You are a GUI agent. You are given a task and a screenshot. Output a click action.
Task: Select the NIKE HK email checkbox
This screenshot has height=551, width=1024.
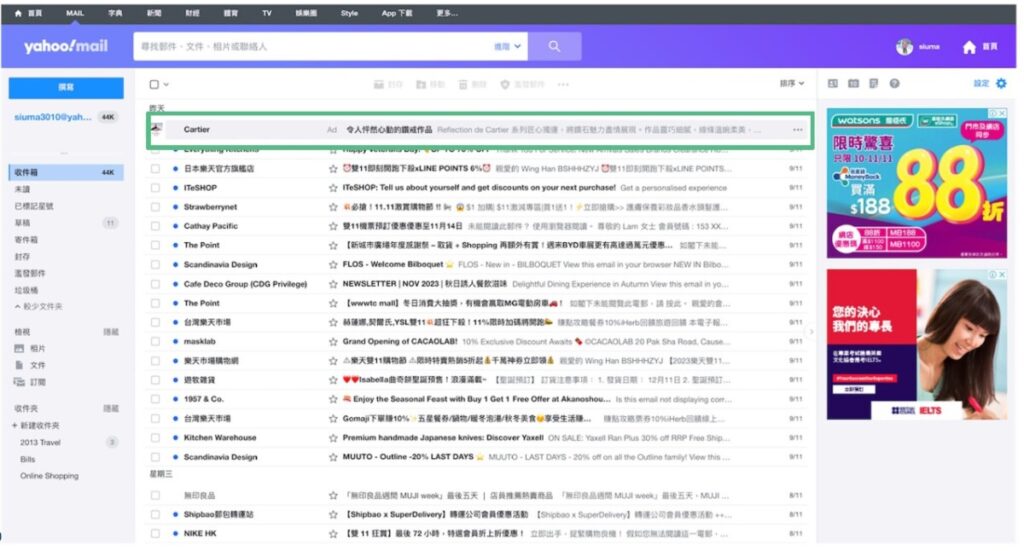coord(155,534)
